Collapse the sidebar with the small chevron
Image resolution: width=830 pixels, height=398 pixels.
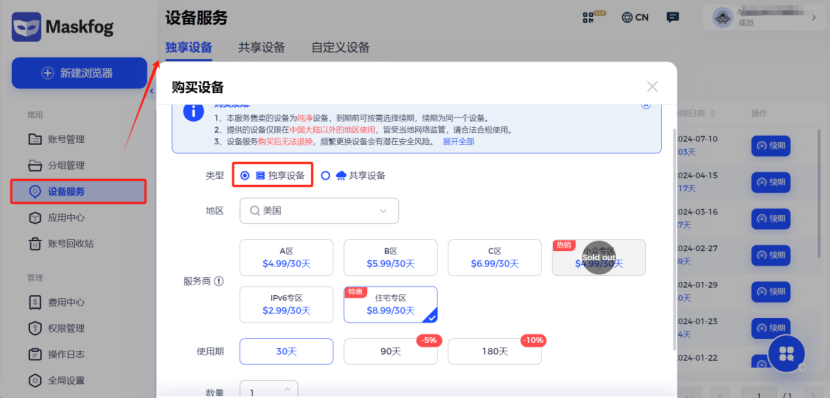pyautogui.click(x=152, y=91)
